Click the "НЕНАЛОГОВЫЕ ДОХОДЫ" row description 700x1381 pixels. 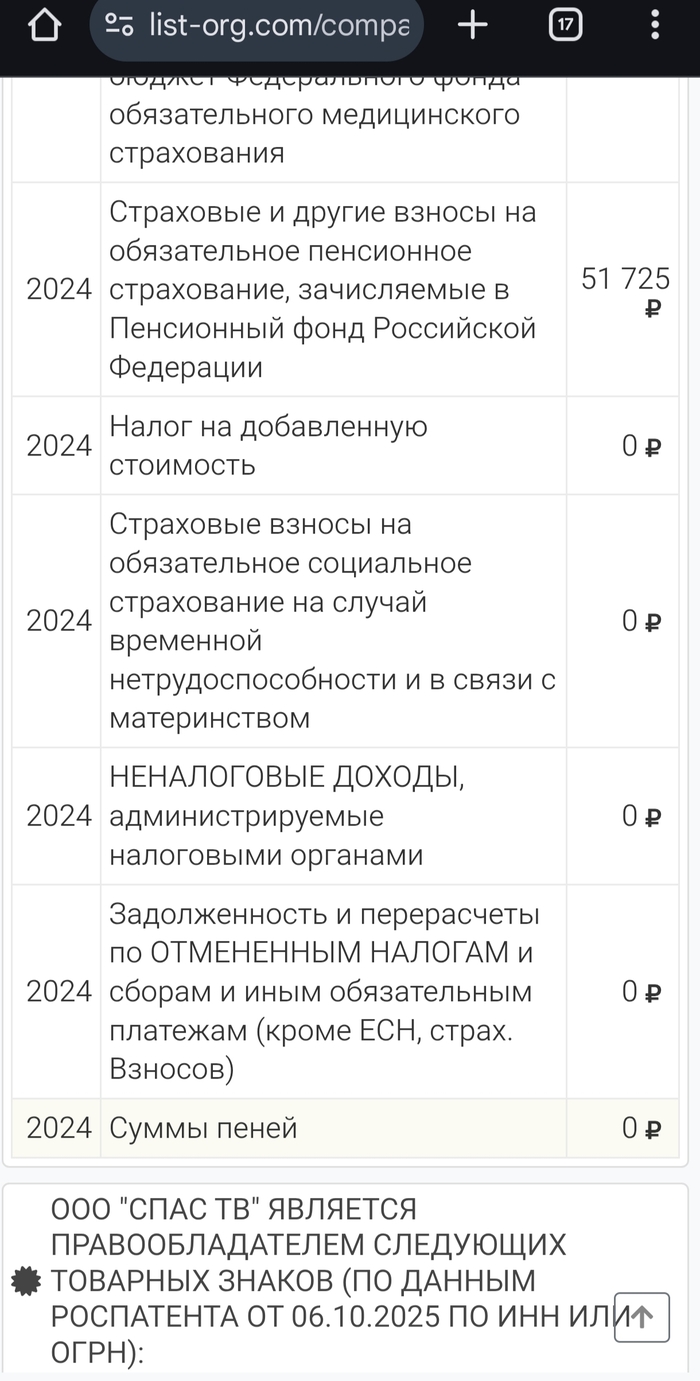coord(286,816)
